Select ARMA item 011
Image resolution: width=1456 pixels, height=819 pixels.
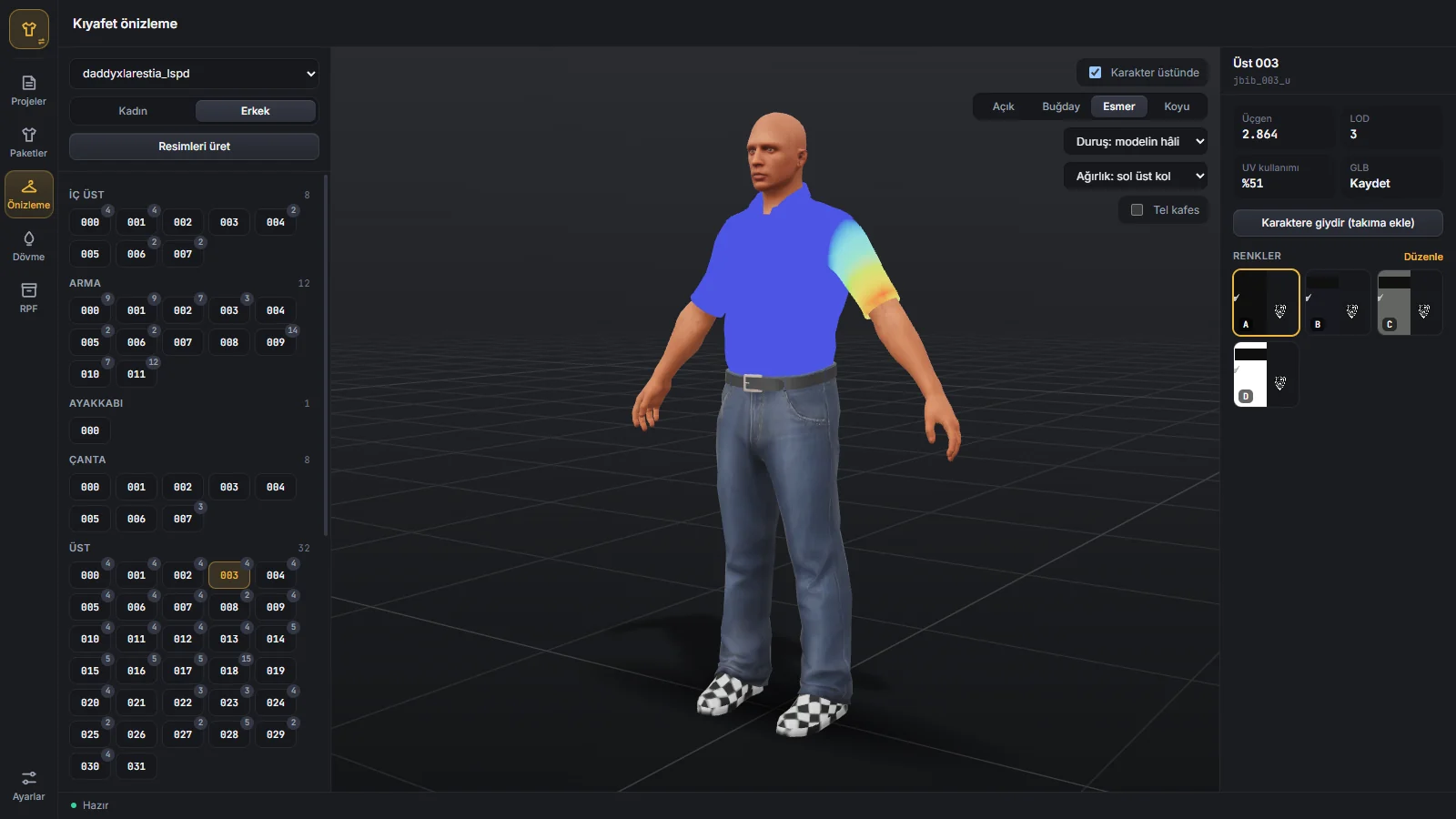pyautogui.click(x=136, y=374)
